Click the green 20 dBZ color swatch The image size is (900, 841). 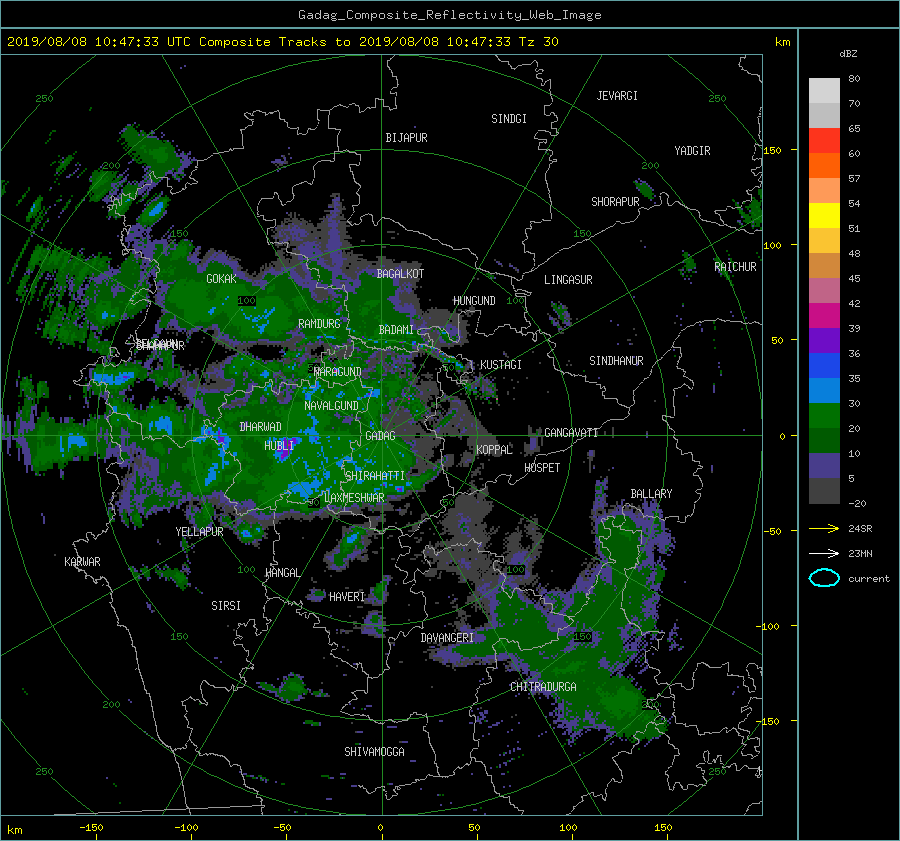[x=824, y=415]
